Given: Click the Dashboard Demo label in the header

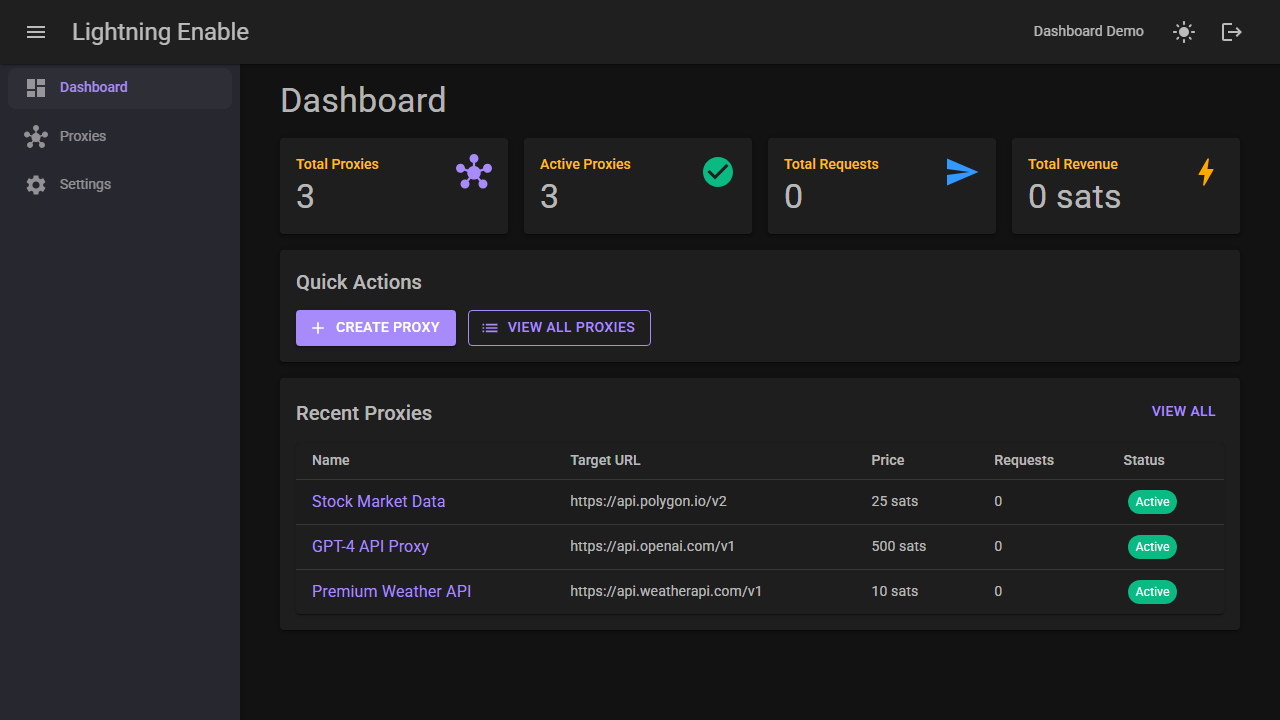Looking at the screenshot, I should coord(1088,31).
